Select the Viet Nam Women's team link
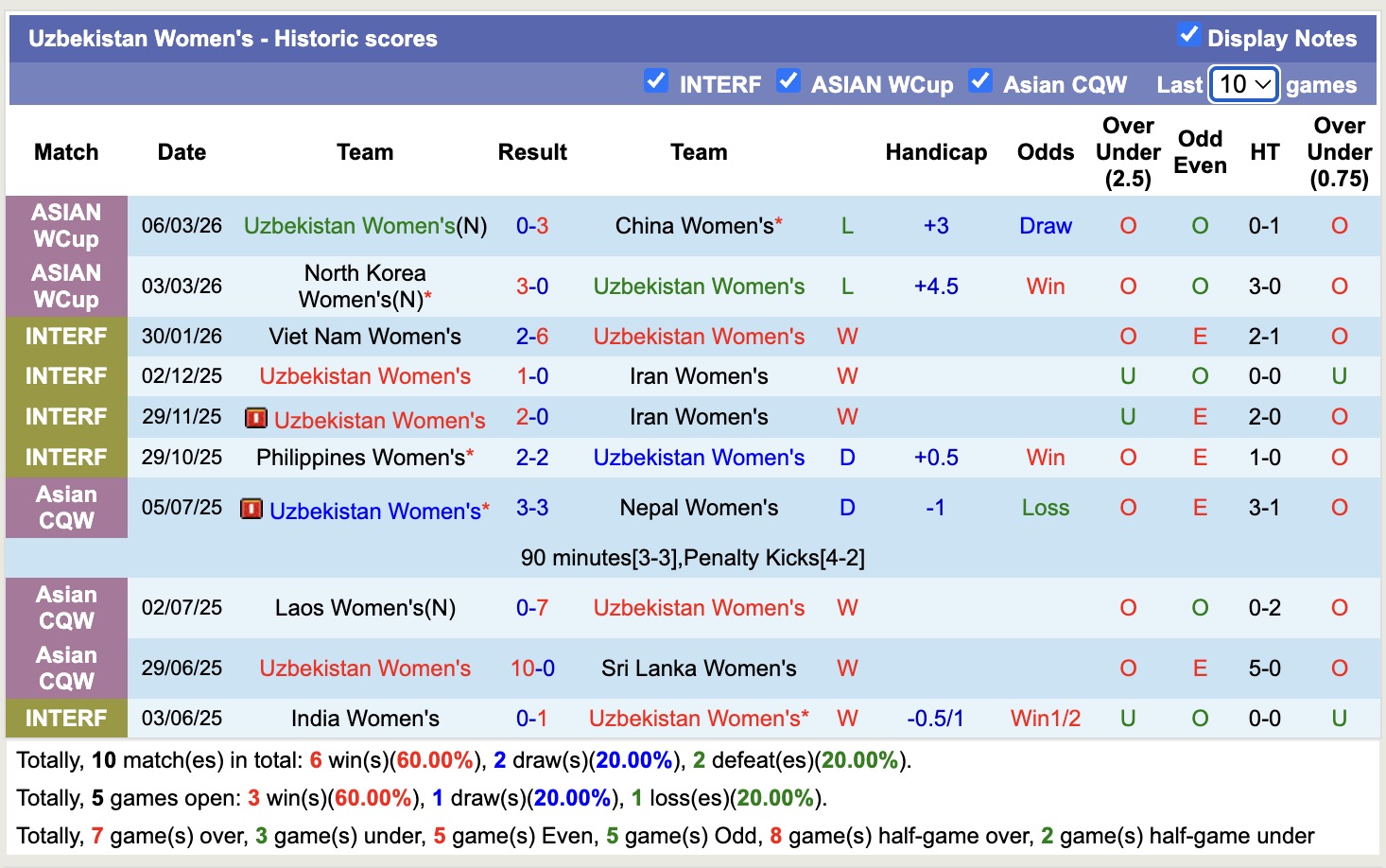Viewport: 1386px width, 868px height. (x=365, y=337)
